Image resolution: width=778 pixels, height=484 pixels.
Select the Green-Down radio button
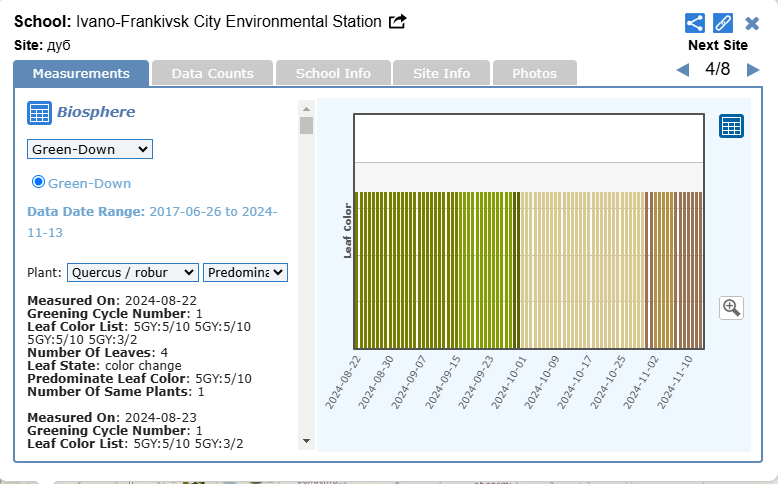click(x=39, y=182)
